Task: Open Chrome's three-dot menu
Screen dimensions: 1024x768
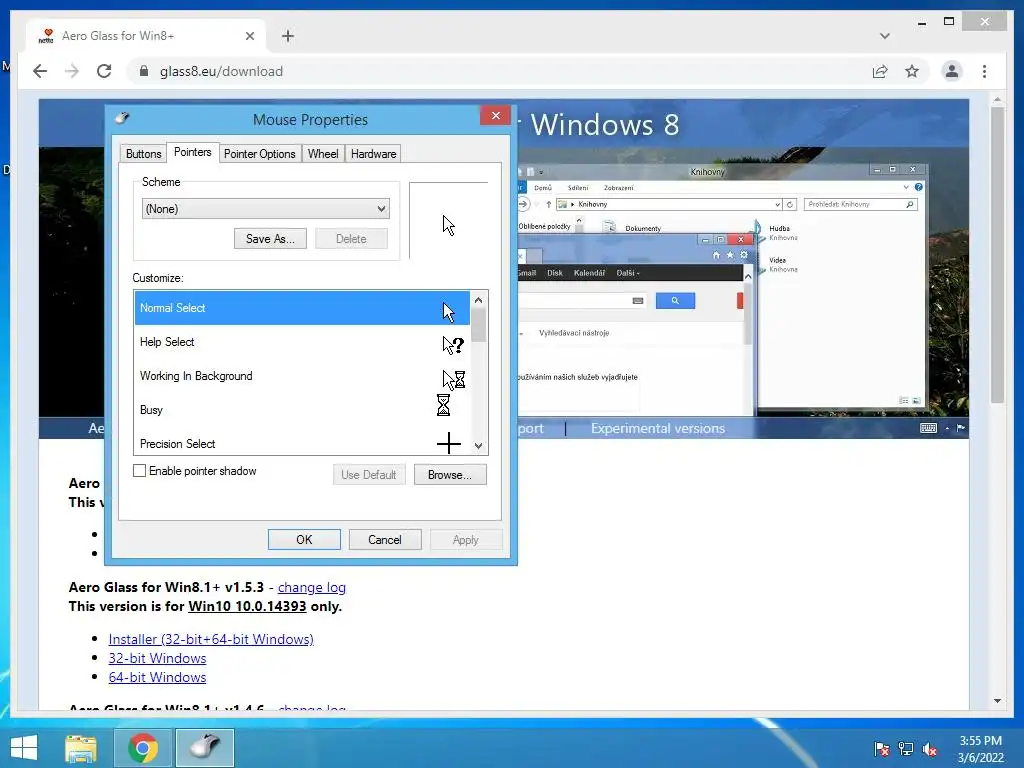Action: [984, 71]
